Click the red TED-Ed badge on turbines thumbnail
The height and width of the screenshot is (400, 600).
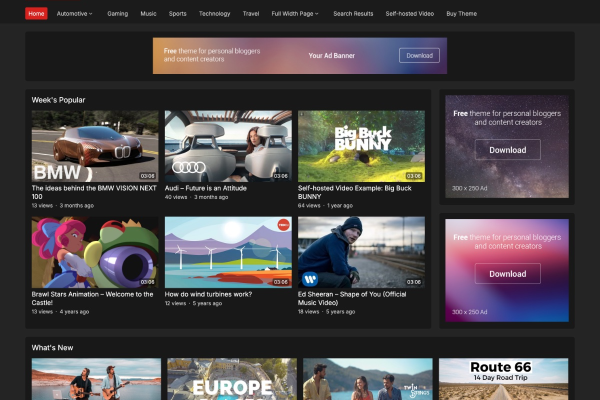pos(284,225)
